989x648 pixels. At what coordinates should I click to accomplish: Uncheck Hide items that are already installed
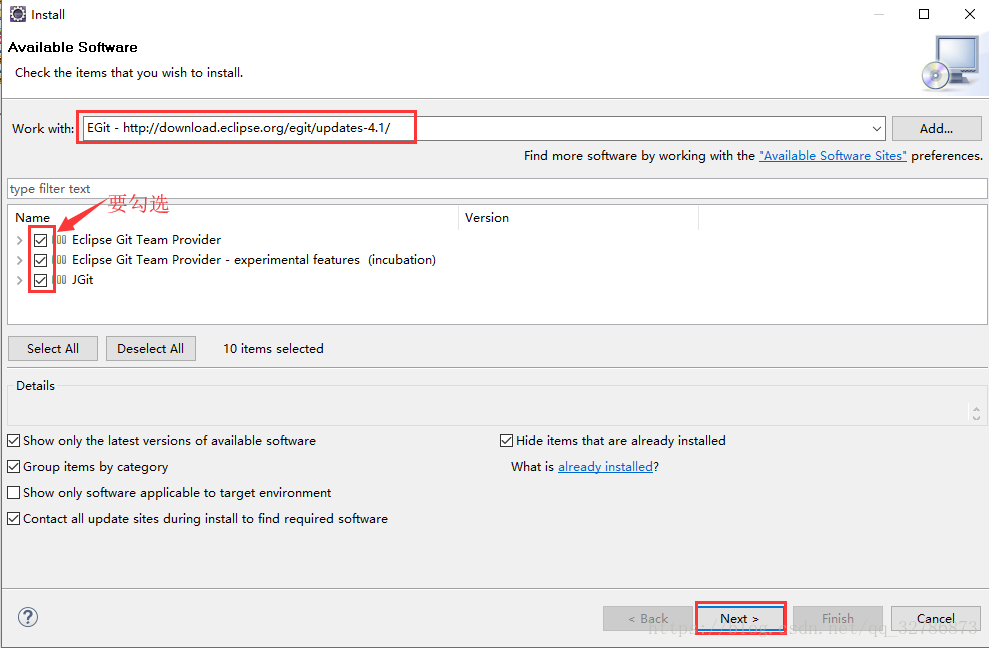(x=506, y=440)
